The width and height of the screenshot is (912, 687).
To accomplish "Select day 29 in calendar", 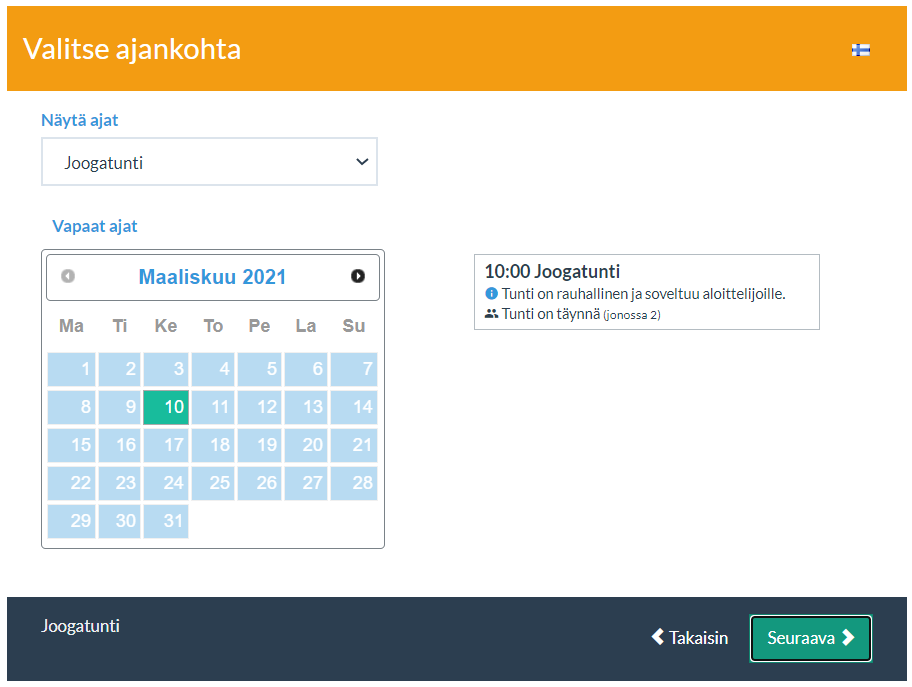I will point(72,521).
